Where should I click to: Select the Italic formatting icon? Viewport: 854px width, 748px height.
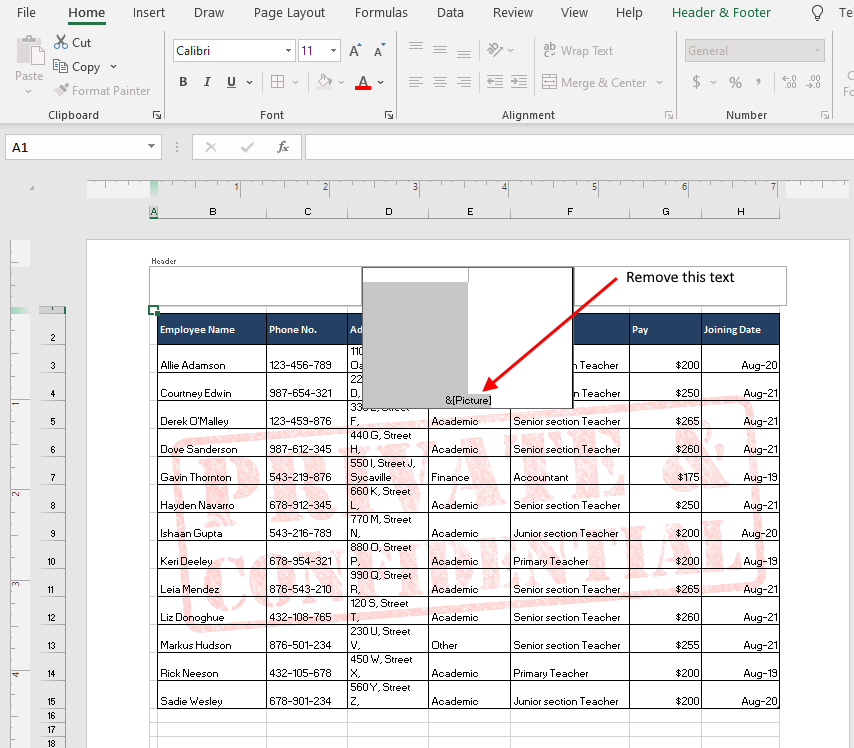click(x=207, y=82)
